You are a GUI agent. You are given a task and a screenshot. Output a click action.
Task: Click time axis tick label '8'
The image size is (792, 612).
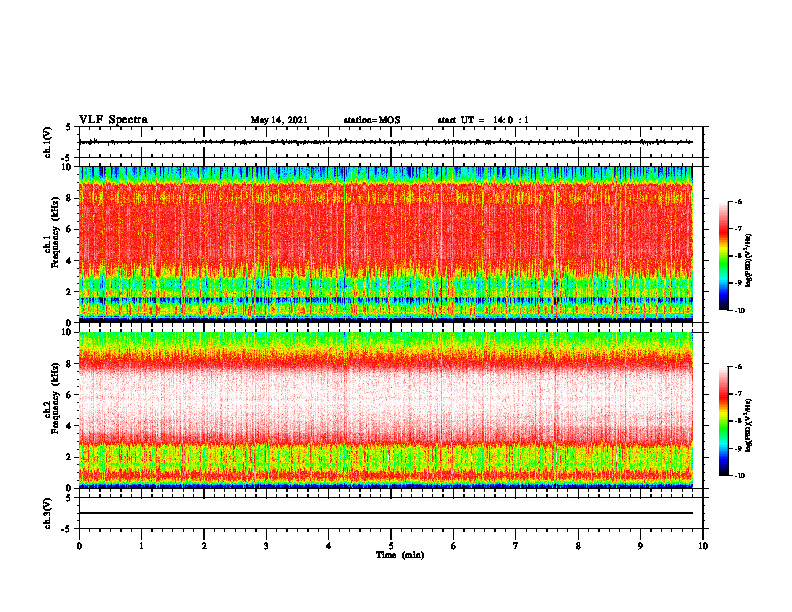[x=578, y=546]
